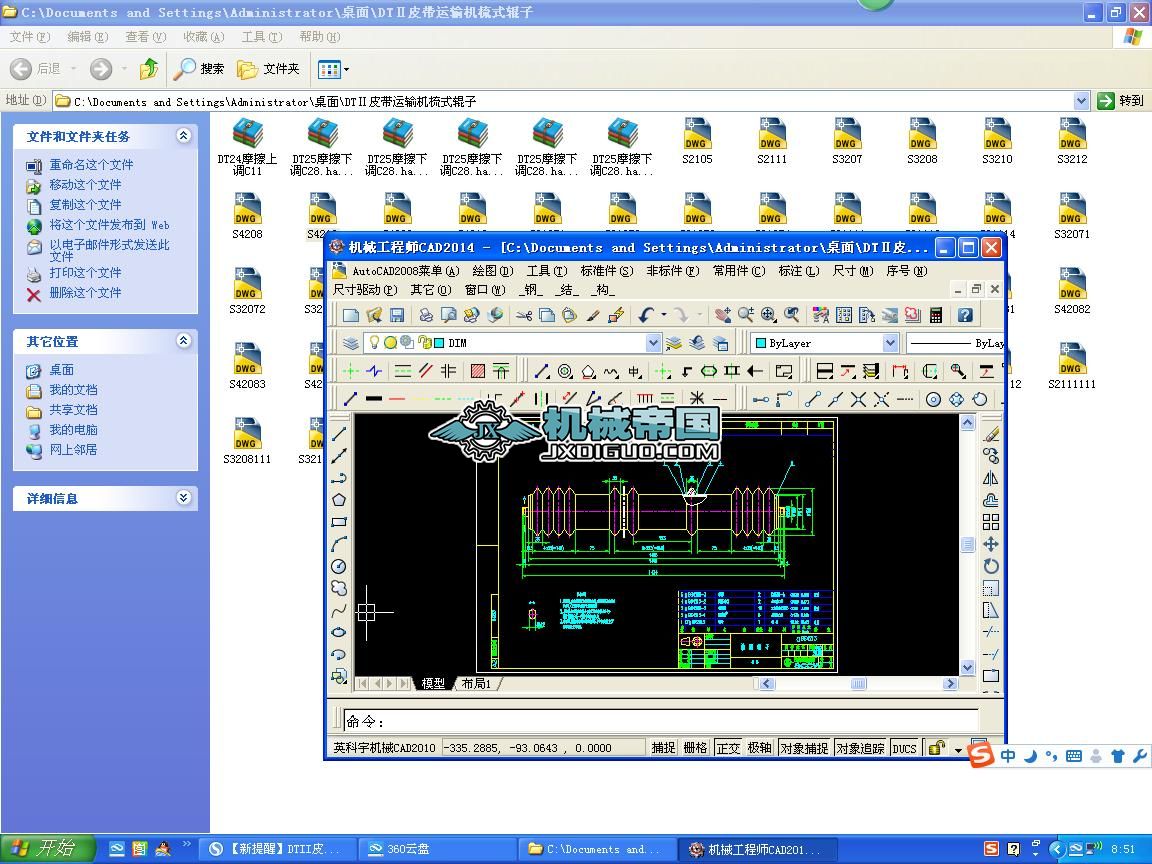The image size is (1152, 864).
Task: Click the 重命名这个文件 link
Action: click(91, 165)
